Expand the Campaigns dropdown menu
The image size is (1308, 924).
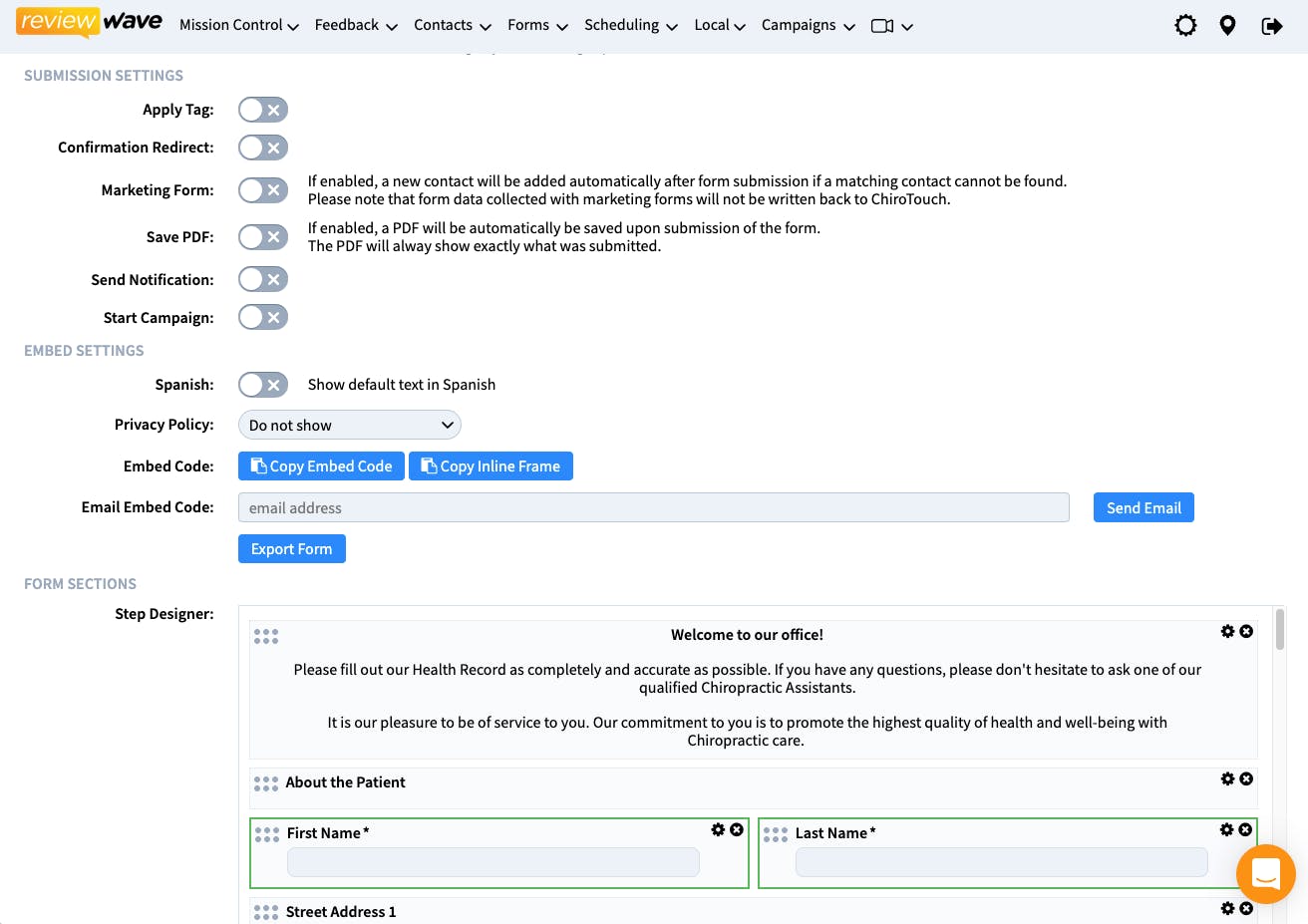[808, 26]
